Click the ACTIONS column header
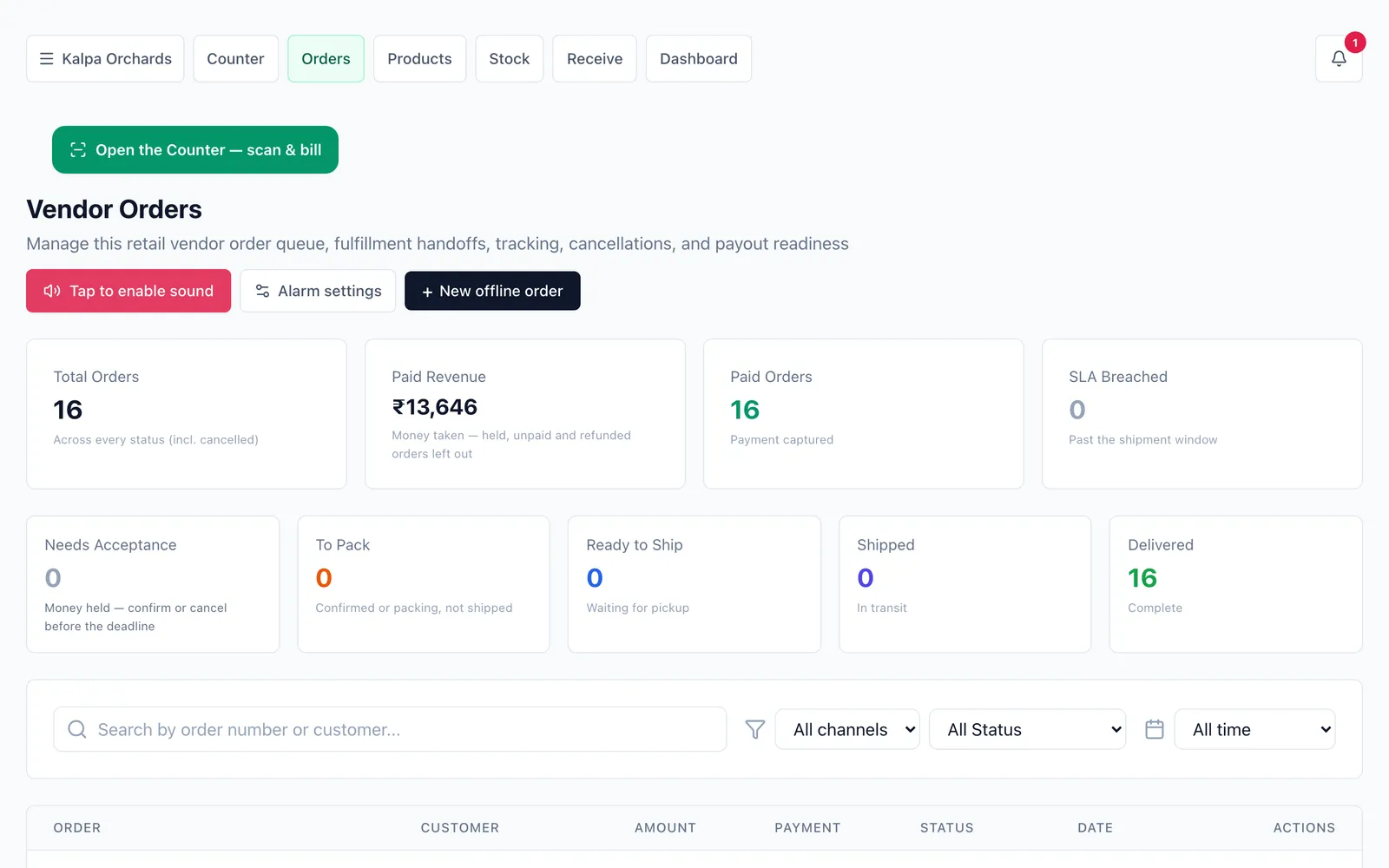The image size is (1389, 868). 1304,828
